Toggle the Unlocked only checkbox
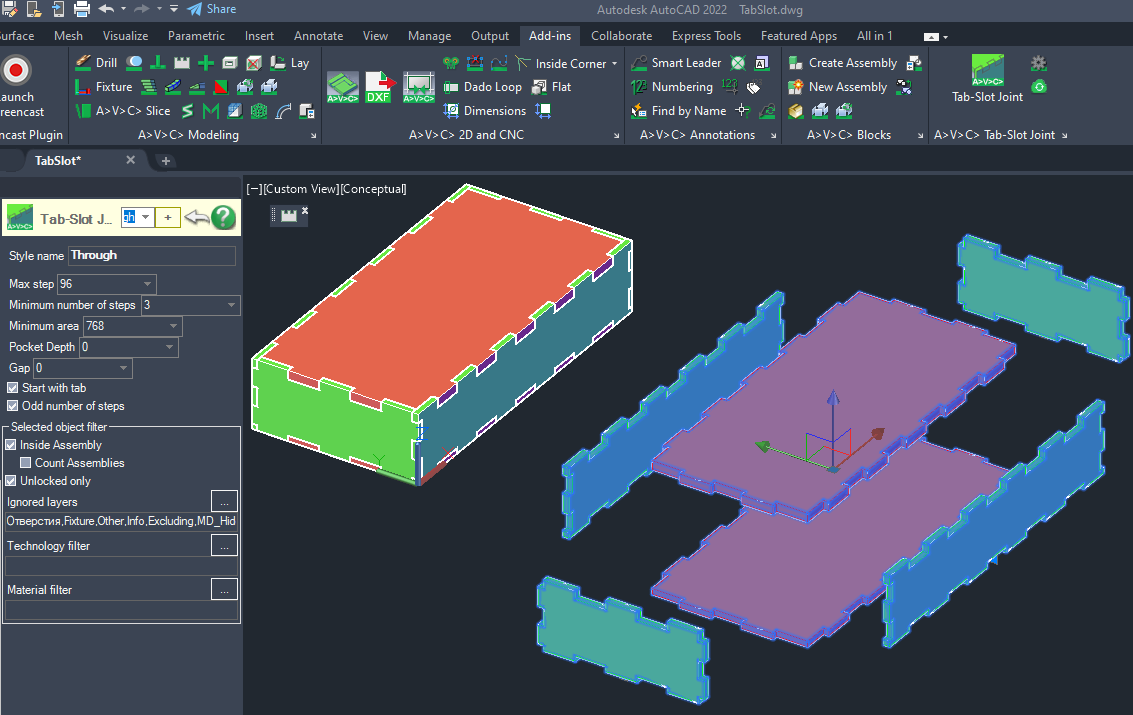 coord(11,481)
